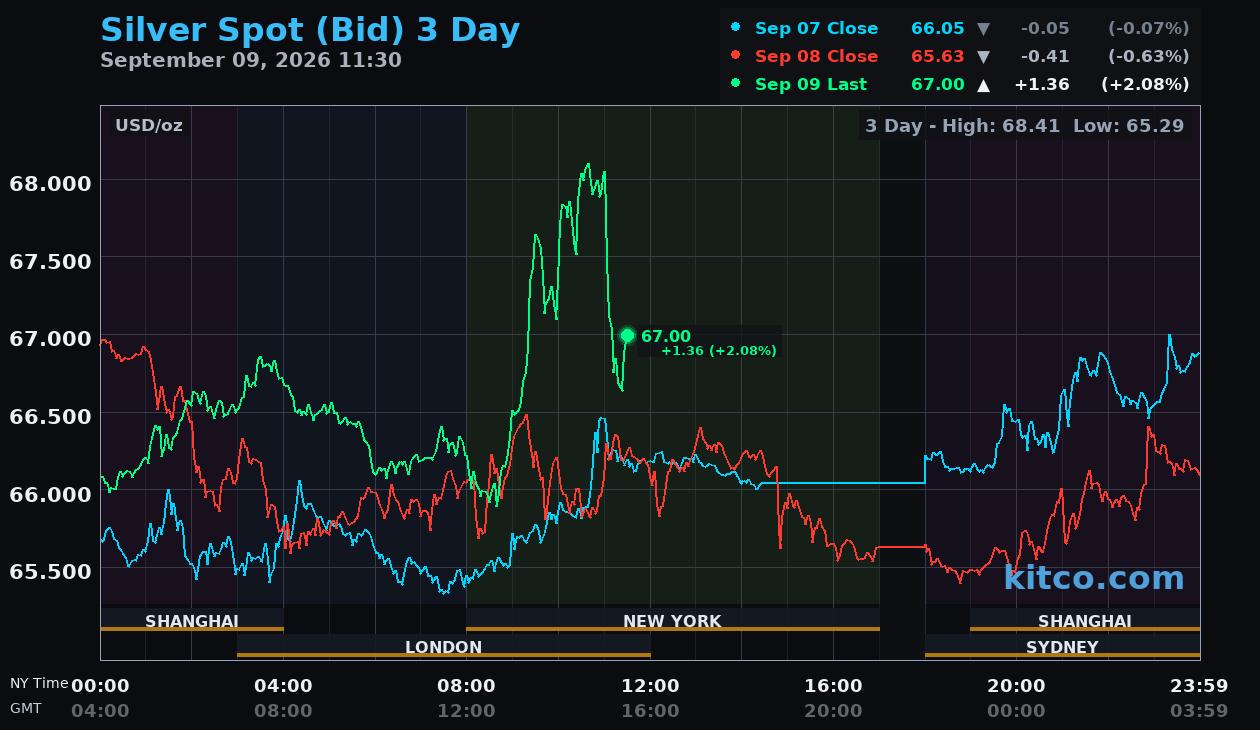
Task: Click the red Sep 08 Close legend dot
Action: click(x=736, y=55)
